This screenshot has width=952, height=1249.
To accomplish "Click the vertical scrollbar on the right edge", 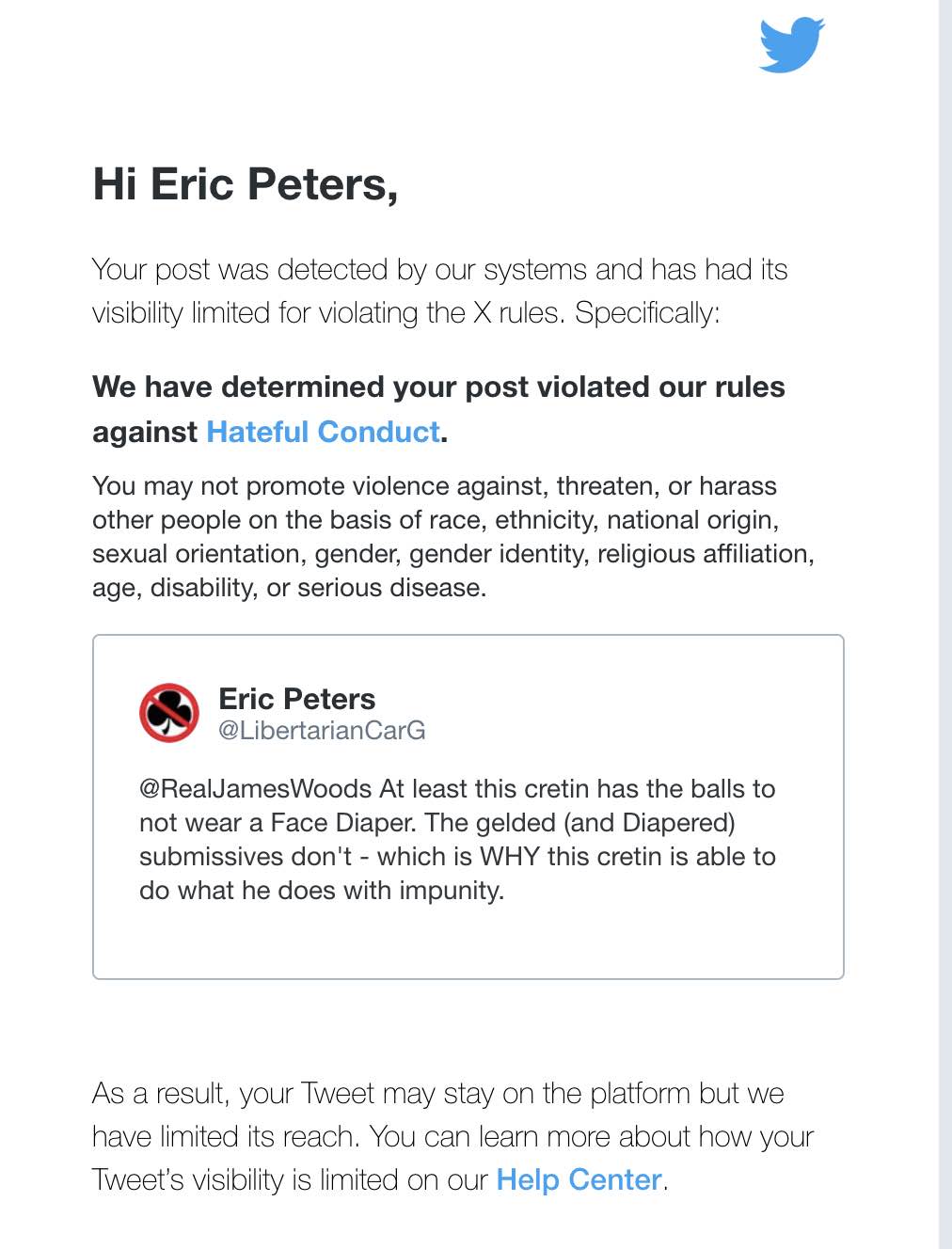I will click(944, 564).
